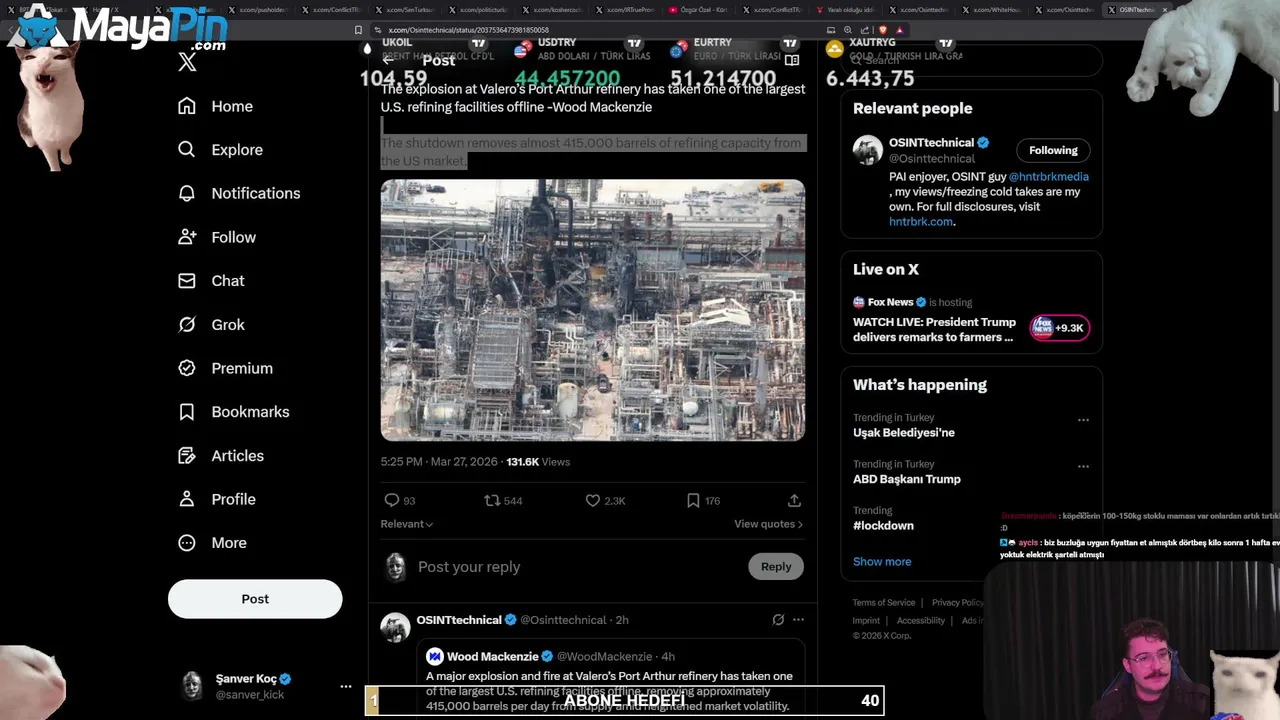Show more trending topics
This screenshot has width=1280, height=720.
click(882, 562)
